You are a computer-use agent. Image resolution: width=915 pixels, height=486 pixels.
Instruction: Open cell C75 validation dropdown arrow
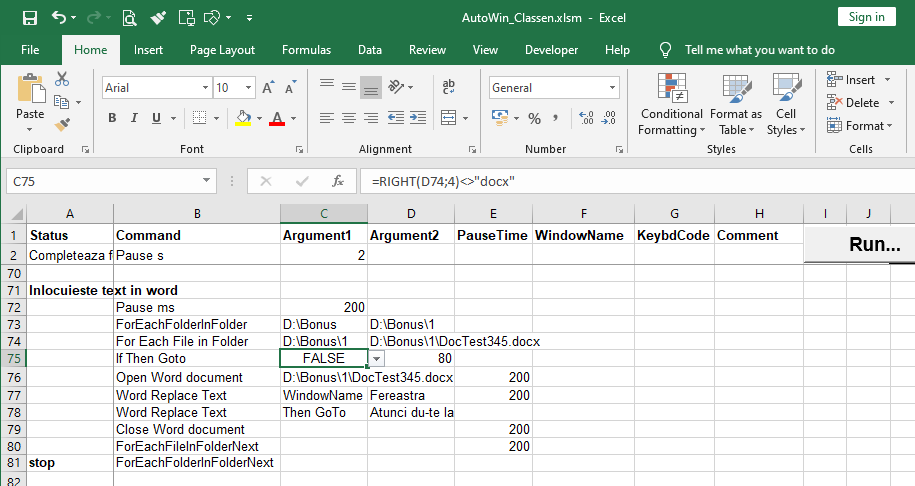377,359
